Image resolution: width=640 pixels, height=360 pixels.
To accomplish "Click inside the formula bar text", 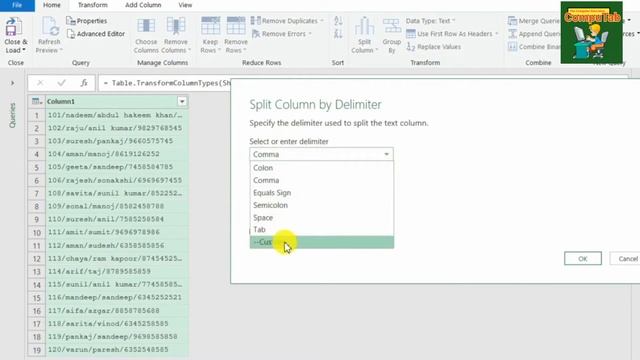I will point(167,83).
